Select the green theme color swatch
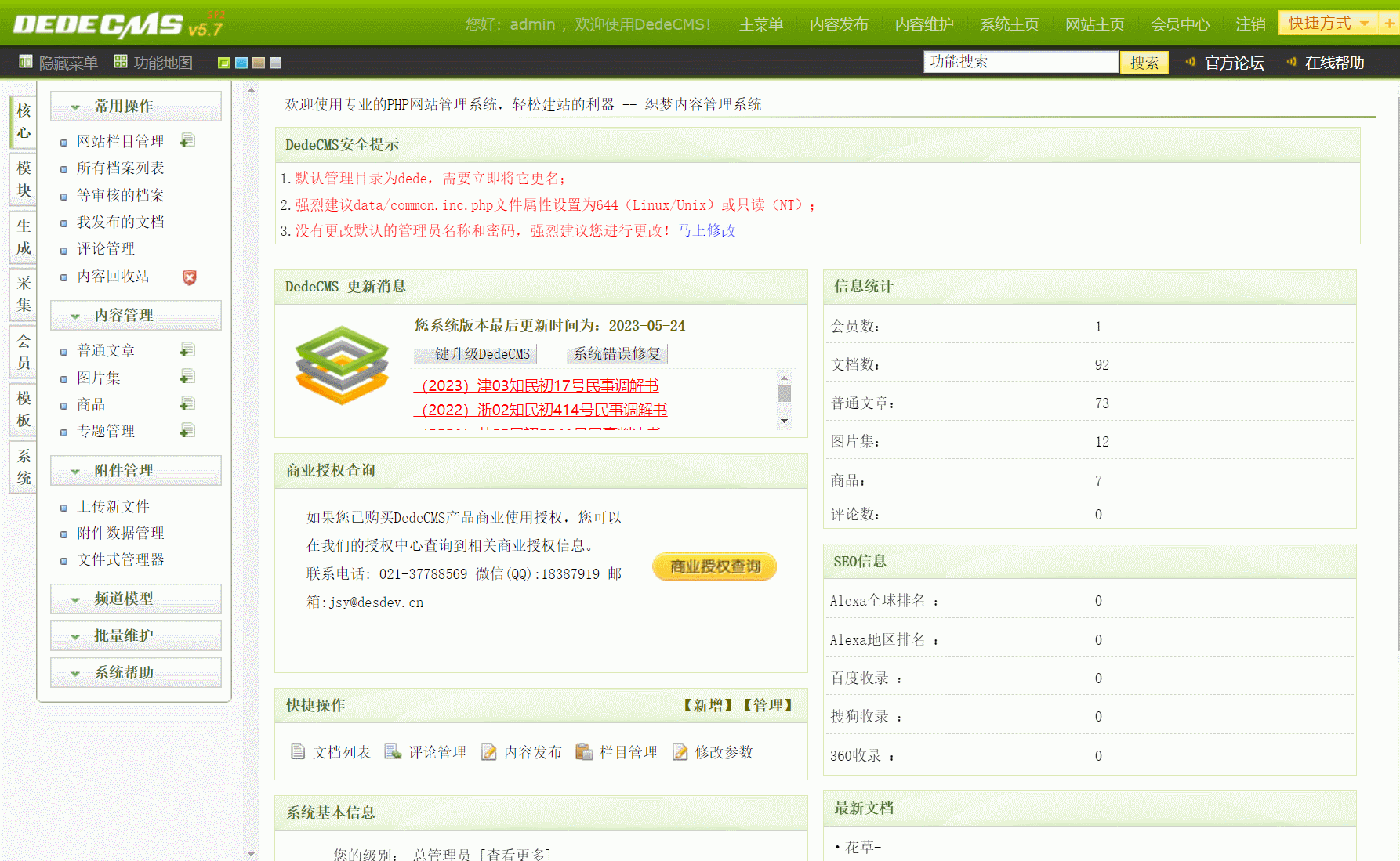 coord(224,63)
